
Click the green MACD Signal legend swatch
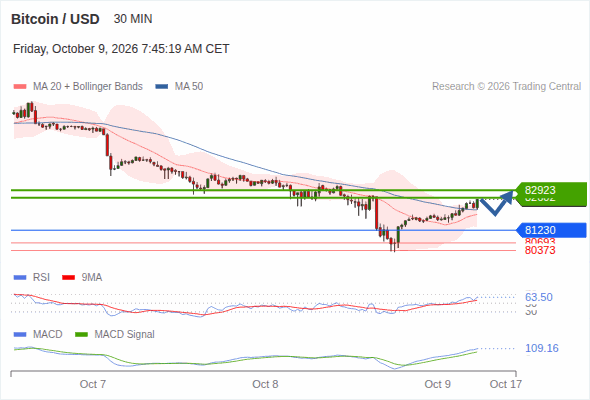coord(81,335)
